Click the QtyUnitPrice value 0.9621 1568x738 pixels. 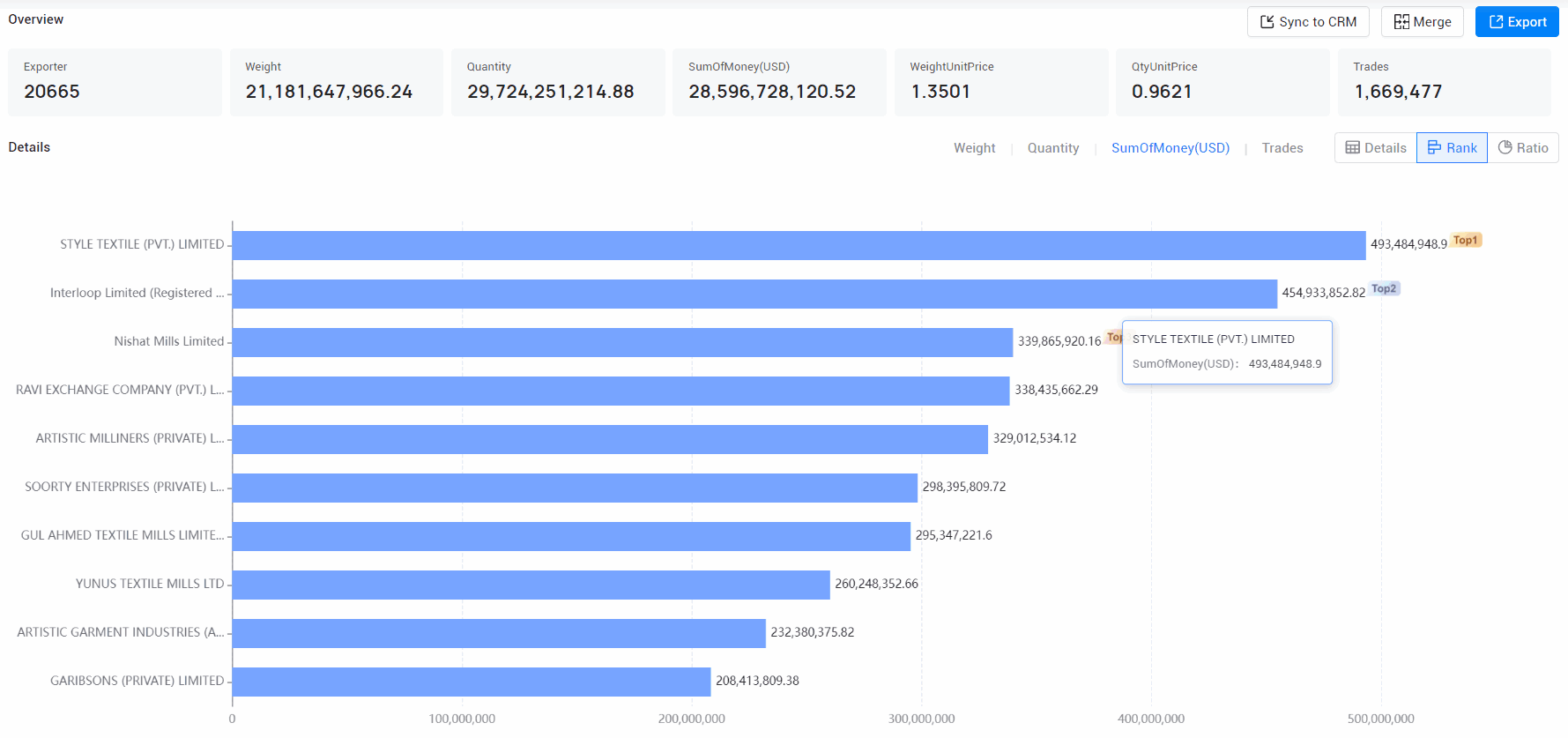click(1162, 92)
